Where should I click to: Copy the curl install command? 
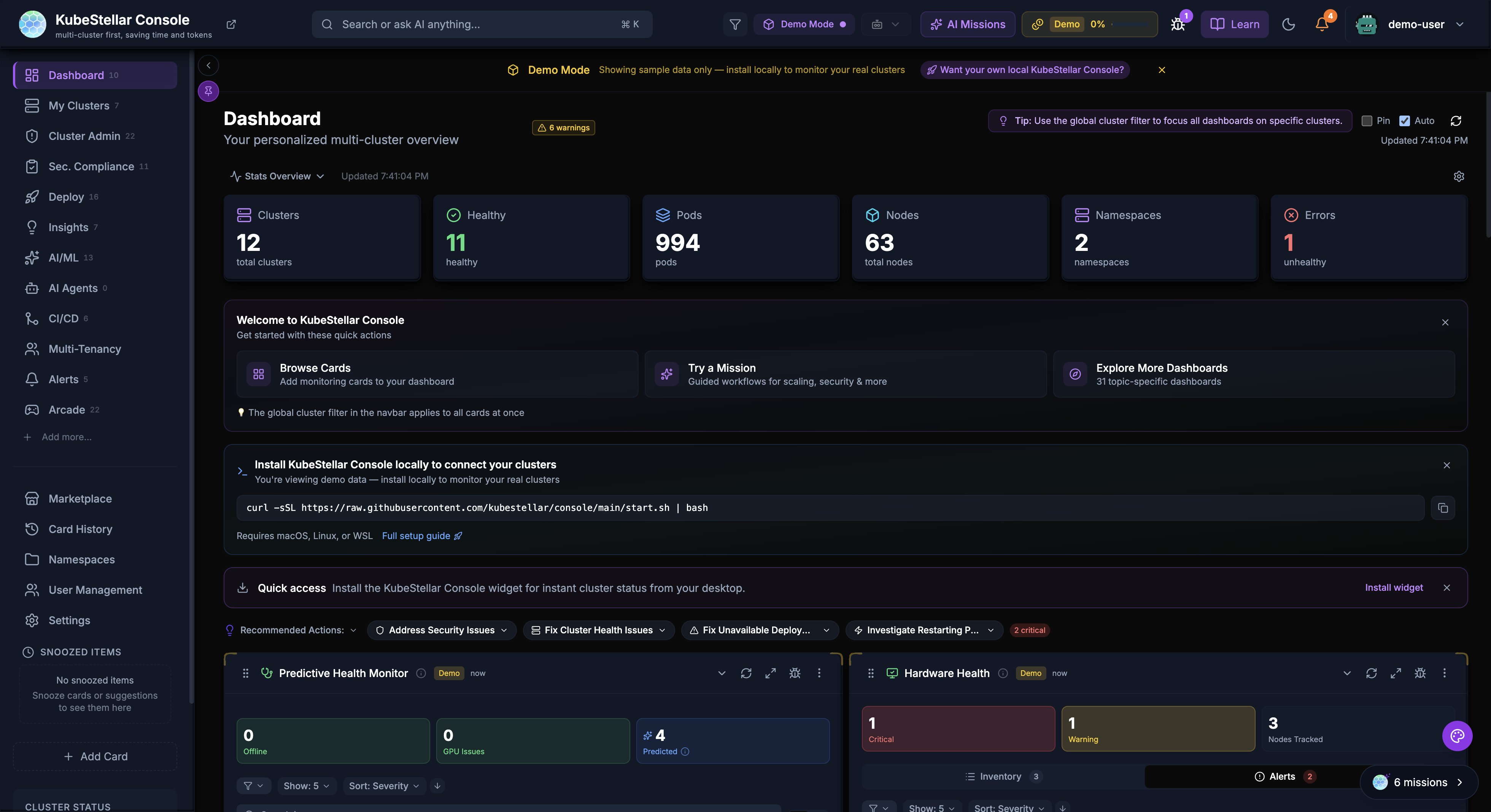(x=1442, y=508)
